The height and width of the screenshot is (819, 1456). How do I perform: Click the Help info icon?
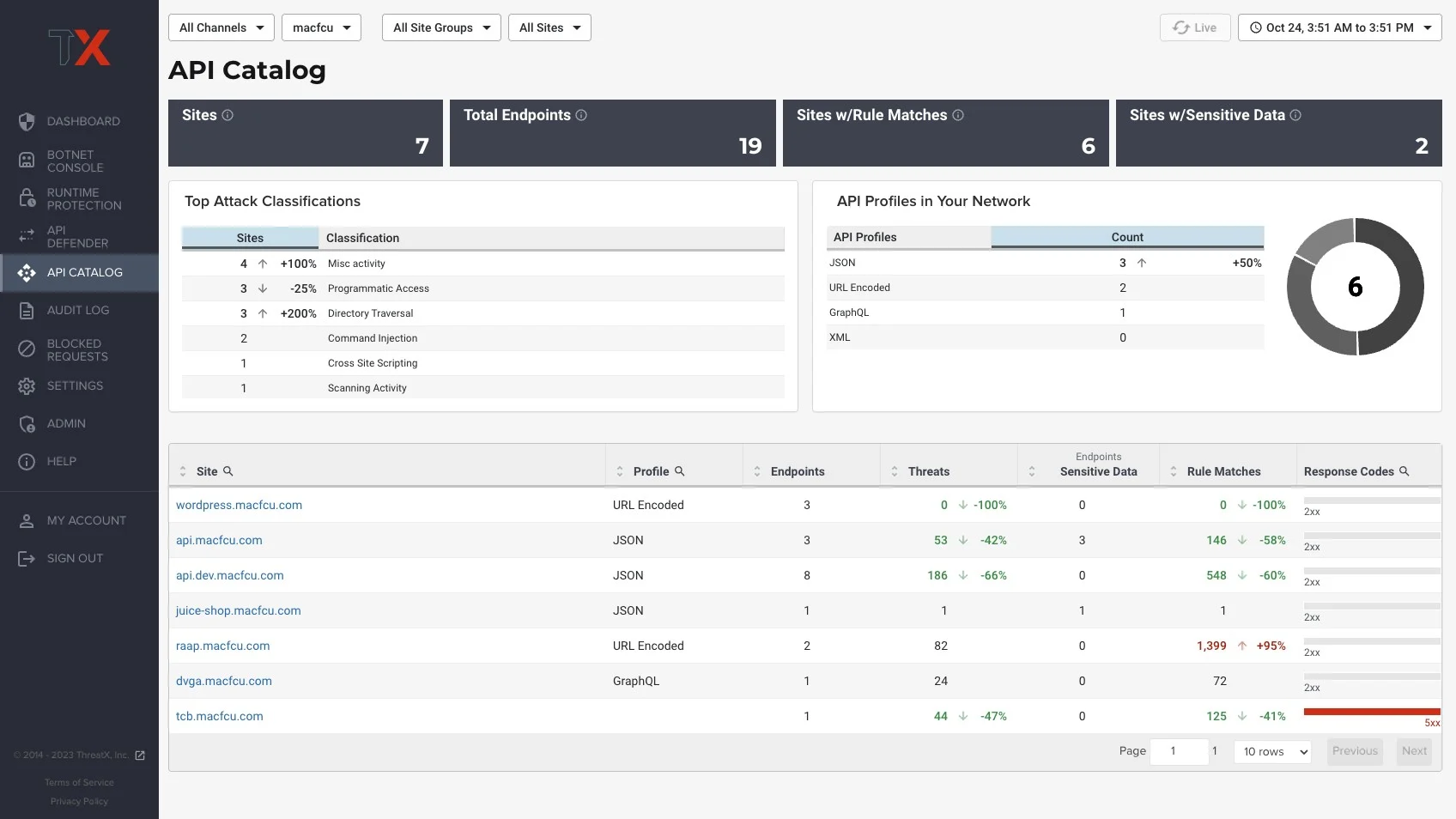click(x=27, y=462)
